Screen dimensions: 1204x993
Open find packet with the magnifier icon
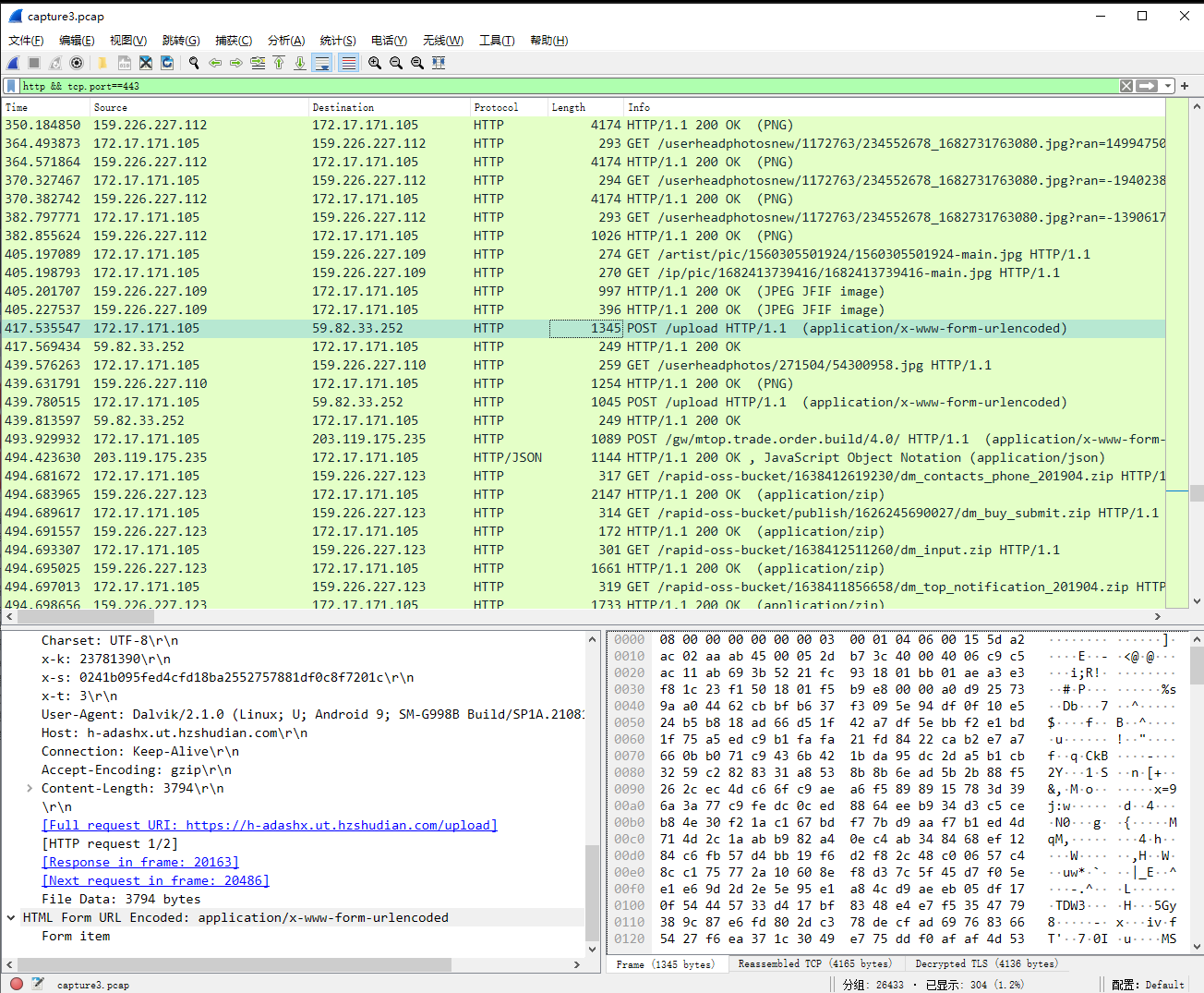click(x=194, y=63)
